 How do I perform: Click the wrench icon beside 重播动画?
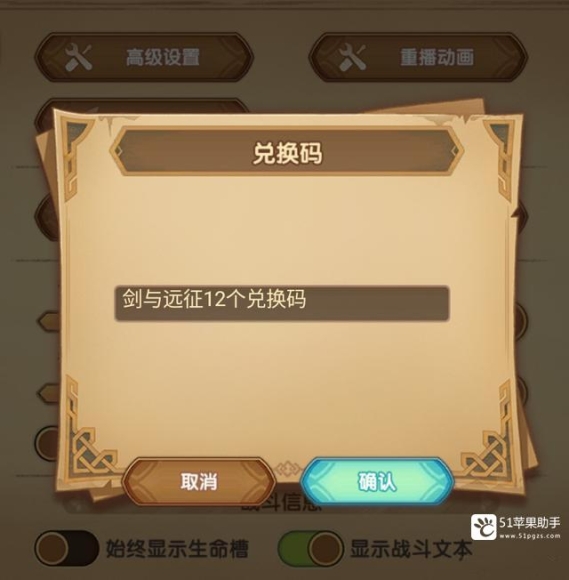[x=353, y=57]
